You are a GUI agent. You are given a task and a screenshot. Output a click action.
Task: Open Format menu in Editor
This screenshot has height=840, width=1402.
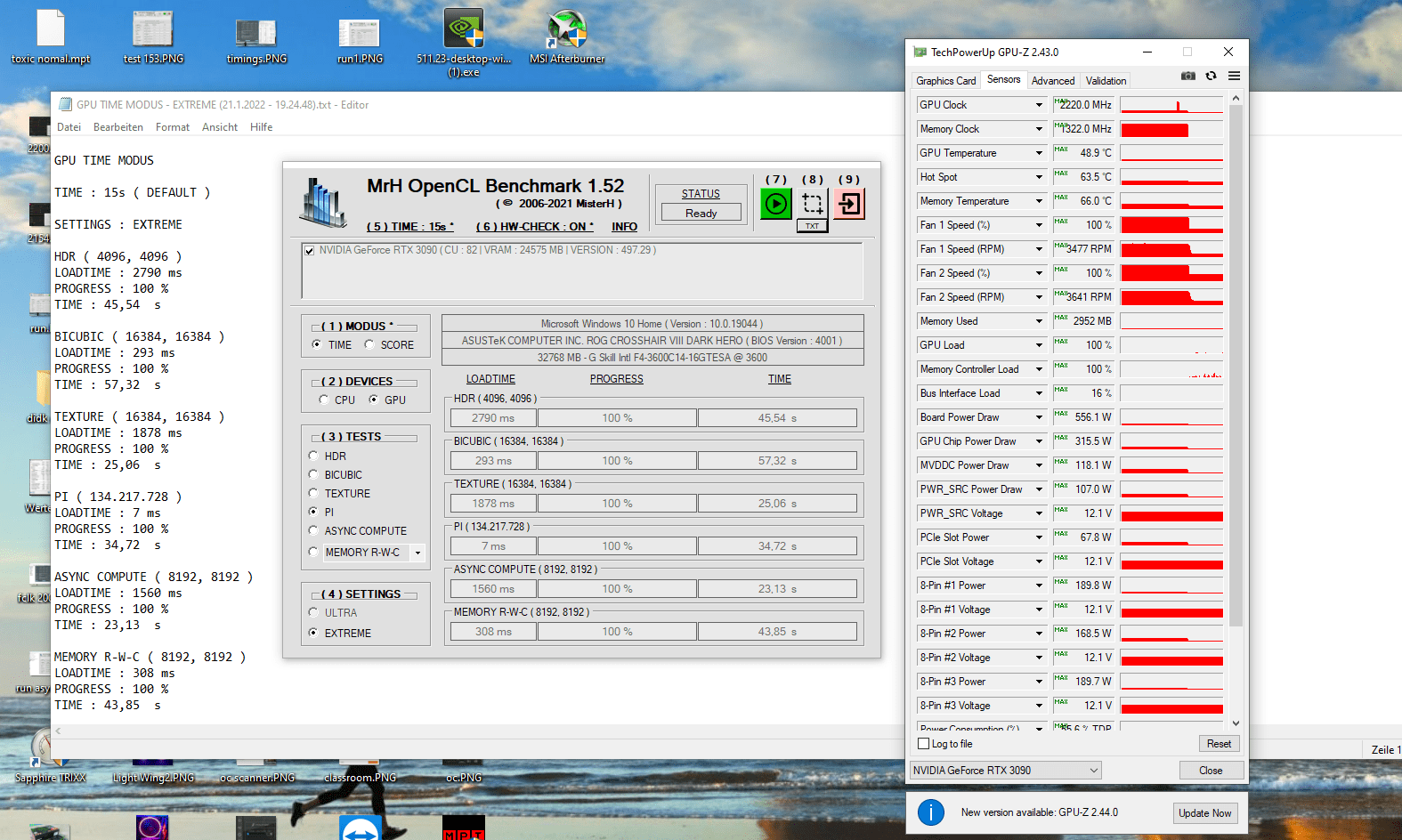173,127
